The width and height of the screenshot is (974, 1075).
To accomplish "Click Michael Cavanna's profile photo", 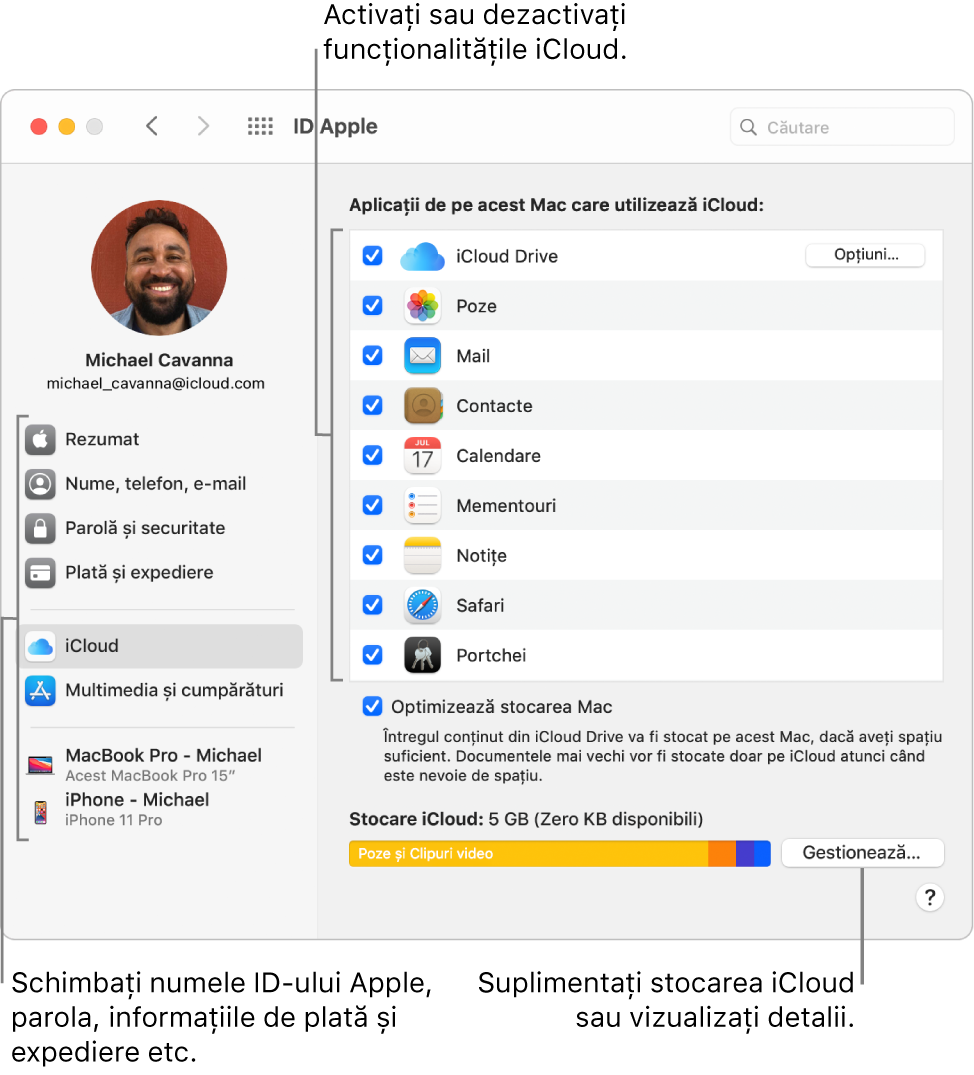I will click(159, 268).
